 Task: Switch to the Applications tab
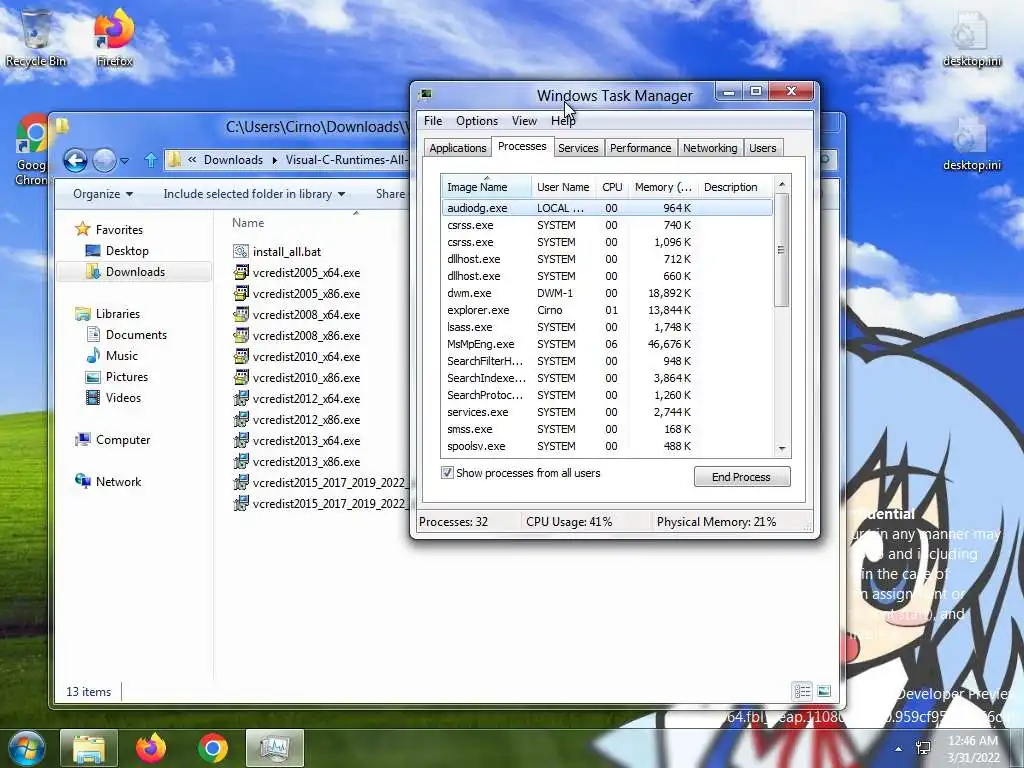click(x=457, y=148)
